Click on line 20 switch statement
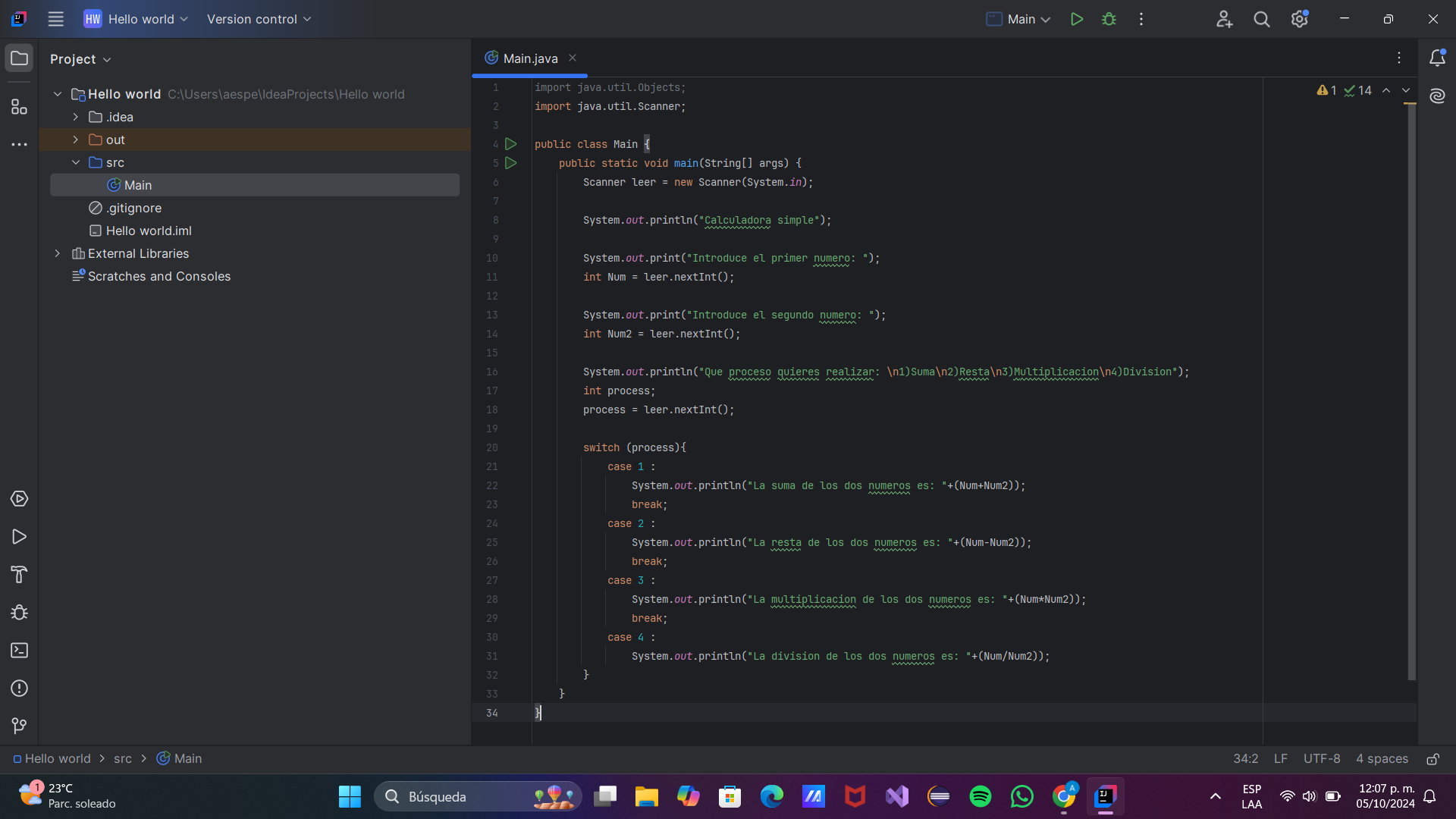This screenshot has width=1456, height=819. point(634,447)
